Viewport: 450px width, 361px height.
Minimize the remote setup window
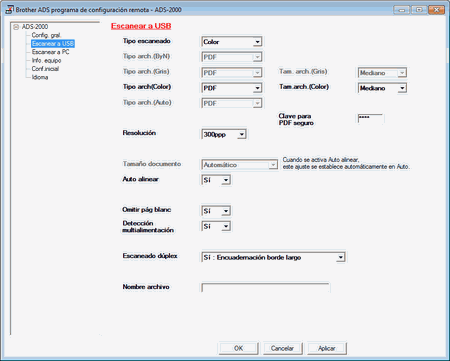coord(402,10)
